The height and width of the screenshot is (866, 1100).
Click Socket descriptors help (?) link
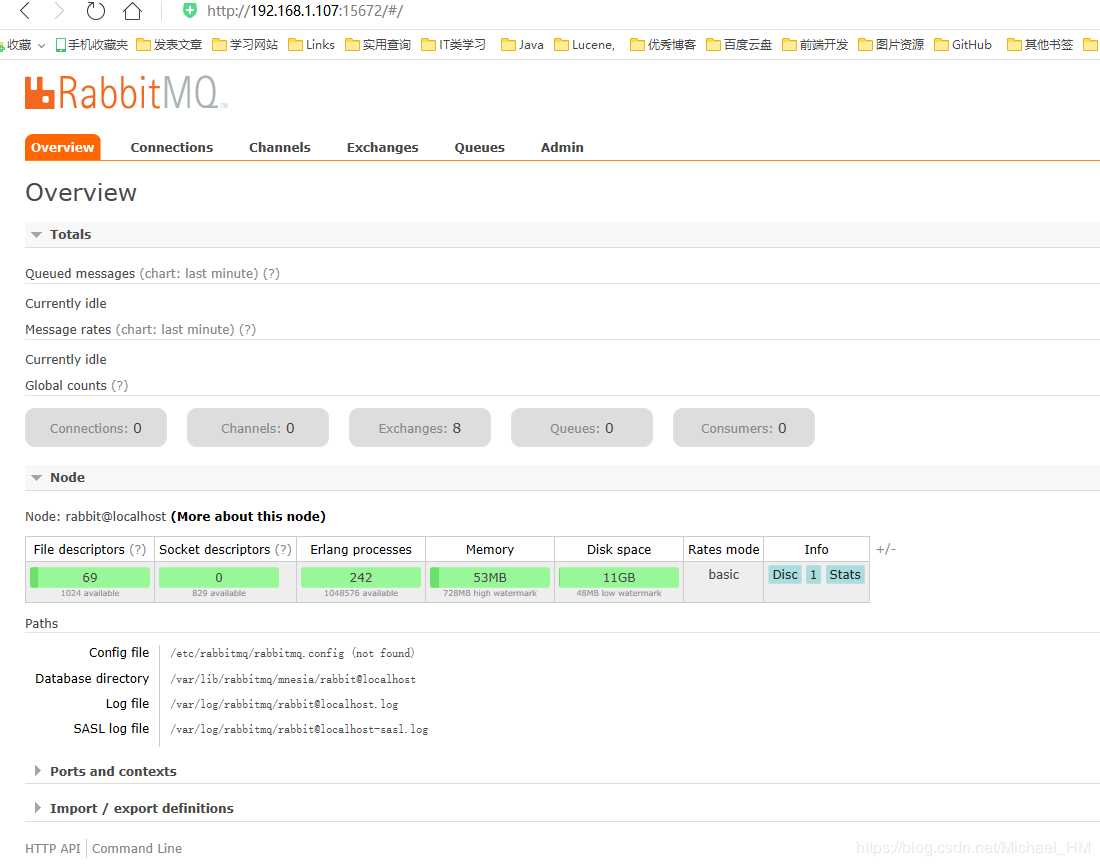click(x=283, y=549)
